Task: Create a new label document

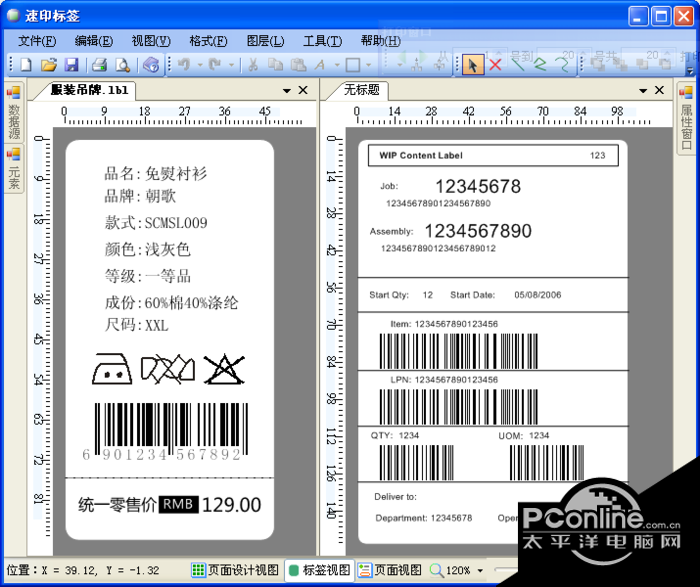Action: pyautogui.click(x=26, y=65)
